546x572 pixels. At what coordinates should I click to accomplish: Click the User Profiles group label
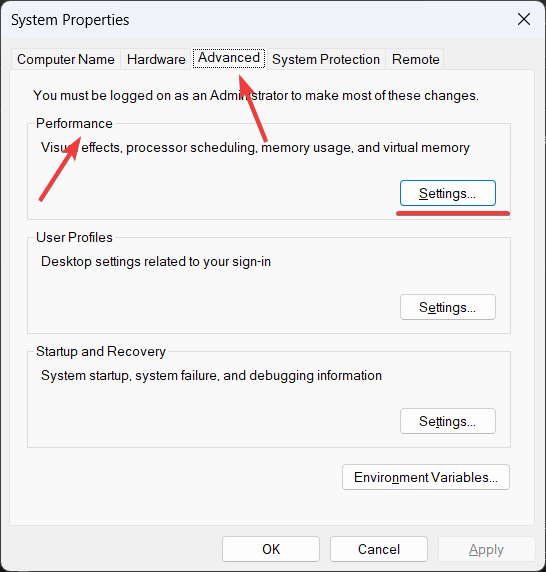click(x=74, y=237)
